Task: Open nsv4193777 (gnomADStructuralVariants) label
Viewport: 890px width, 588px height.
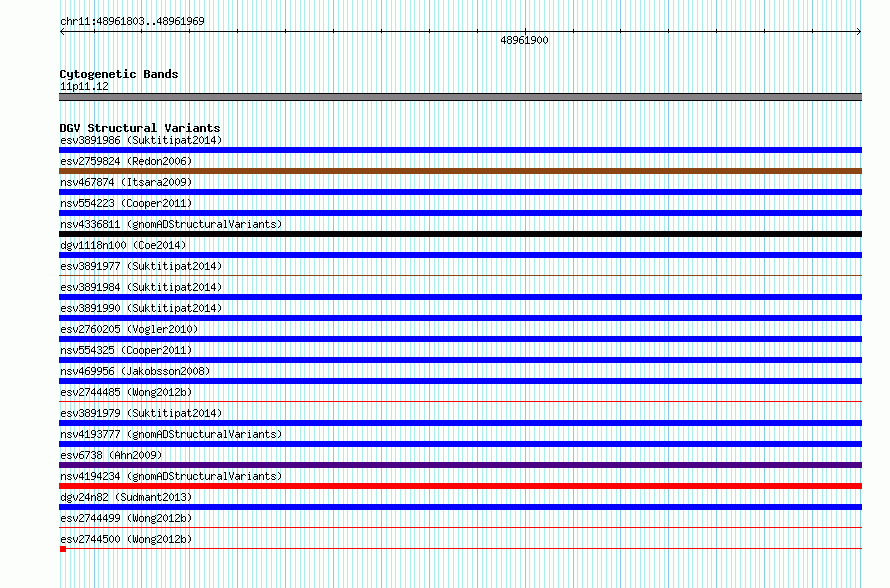Action: (171, 434)
